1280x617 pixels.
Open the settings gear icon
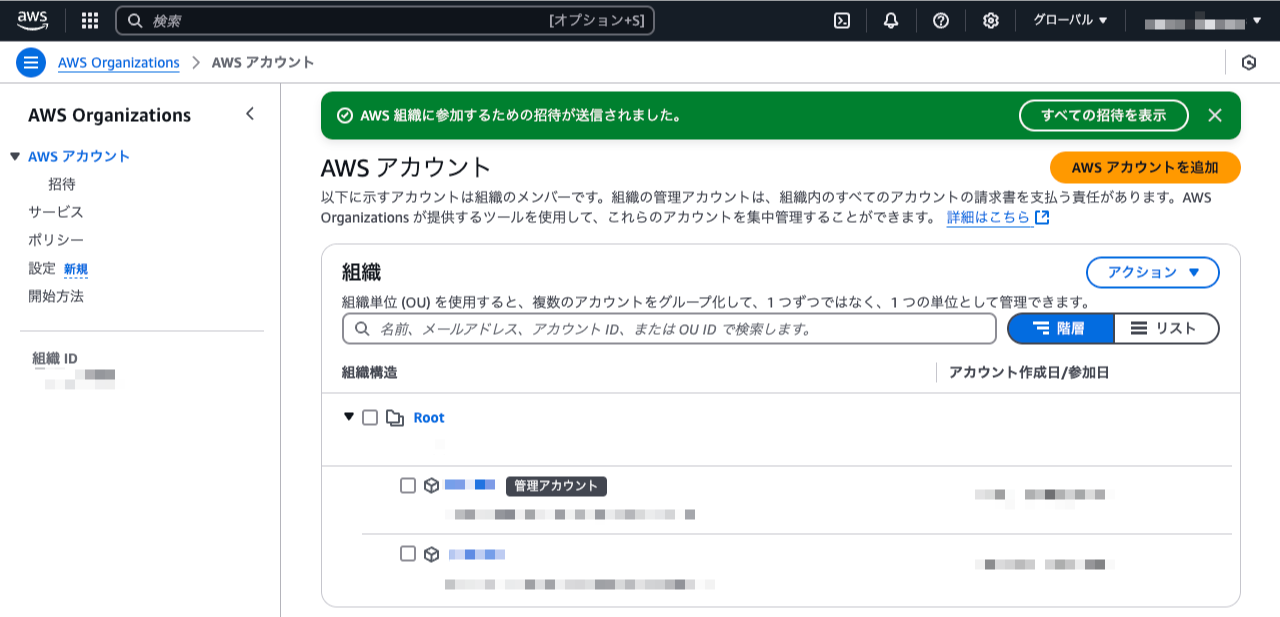[991, 20]
